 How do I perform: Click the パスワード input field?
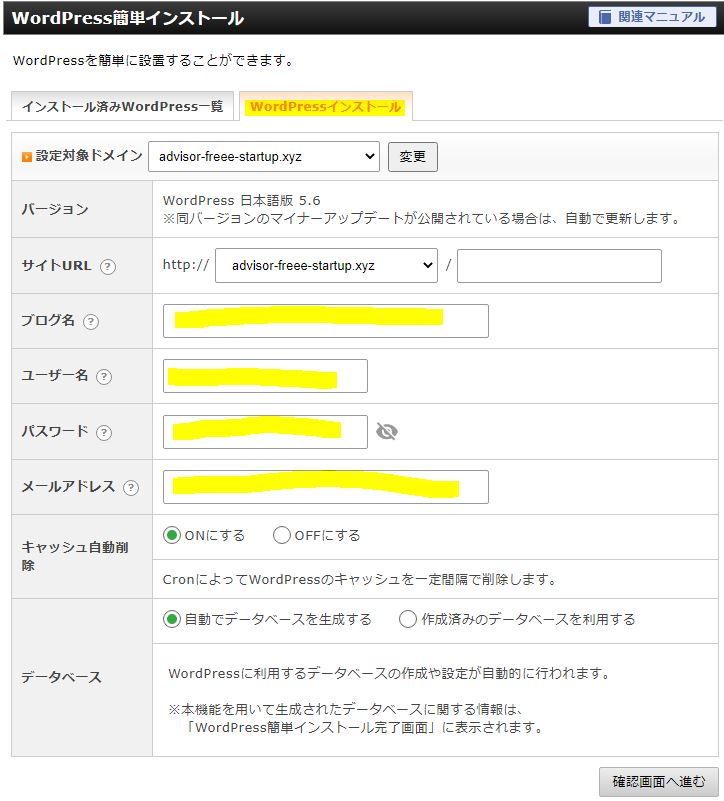(x=265, y=432)
